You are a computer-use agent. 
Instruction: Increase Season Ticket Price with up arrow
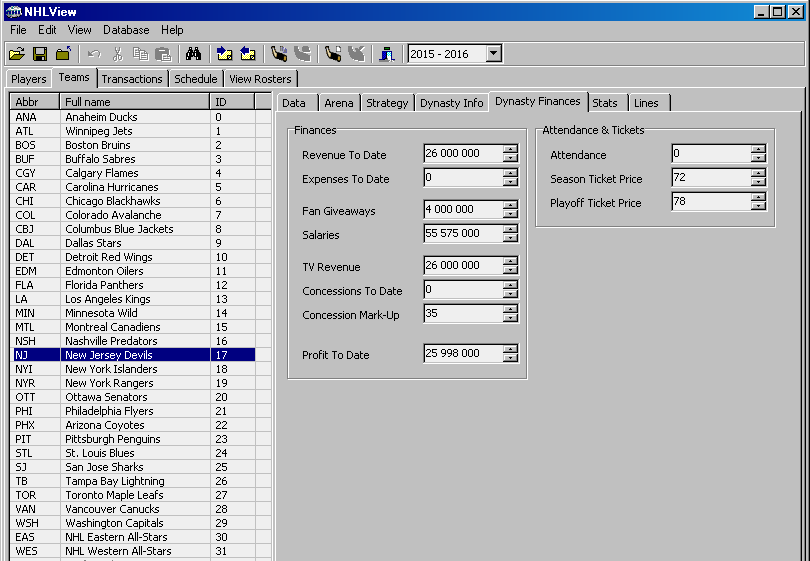(758, 173)
